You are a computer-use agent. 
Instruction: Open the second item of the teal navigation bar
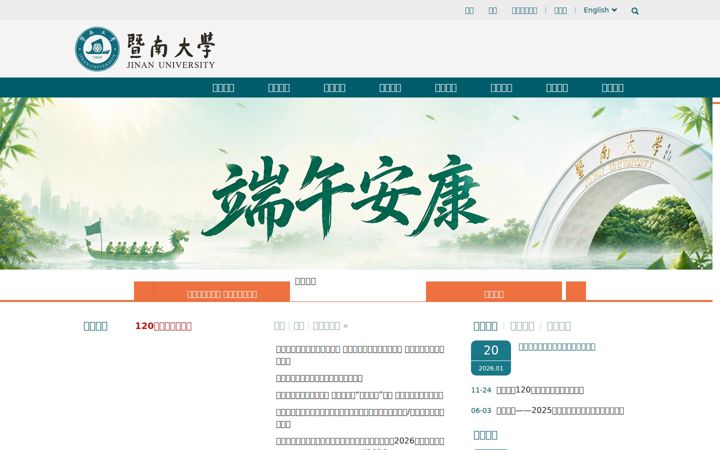coord(279,88)
